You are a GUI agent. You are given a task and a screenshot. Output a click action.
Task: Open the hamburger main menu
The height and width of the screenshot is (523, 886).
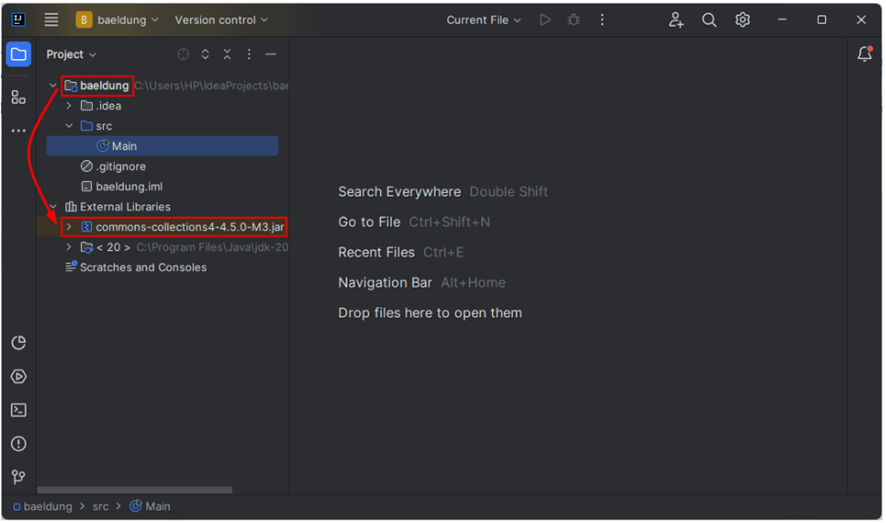click(51, 20)
